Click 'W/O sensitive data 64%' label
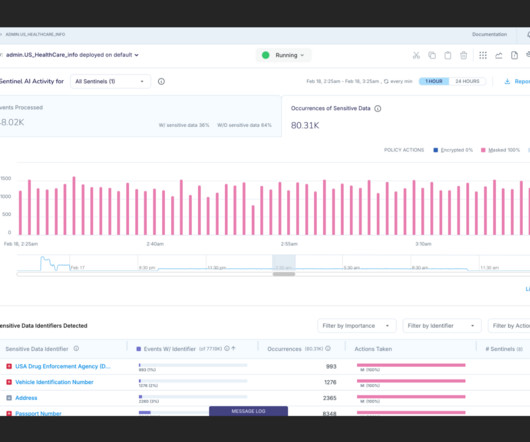530x442 pixels. [x=244, y=125]
